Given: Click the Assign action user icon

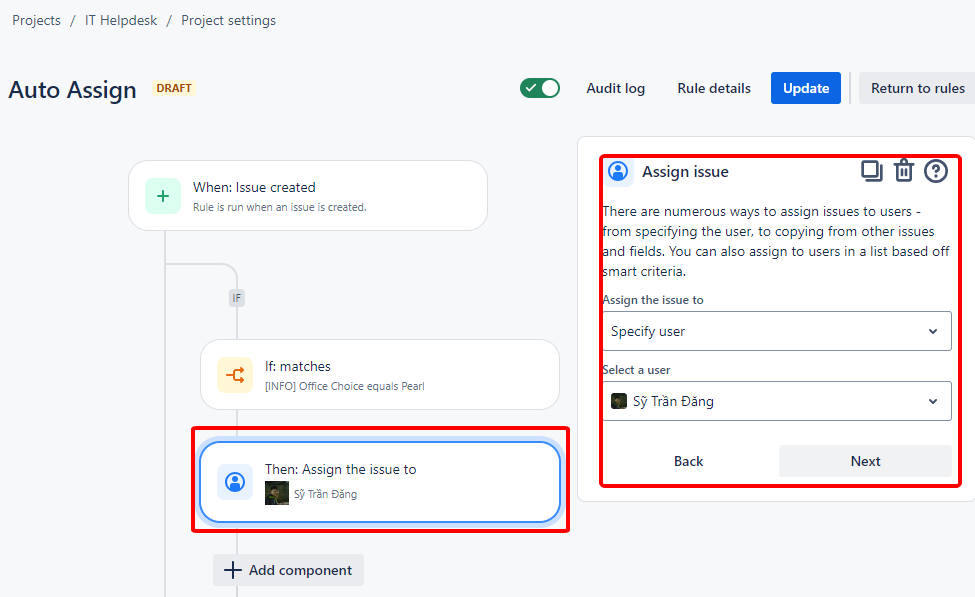Looking at the screenshot, I should click(235, 482).
